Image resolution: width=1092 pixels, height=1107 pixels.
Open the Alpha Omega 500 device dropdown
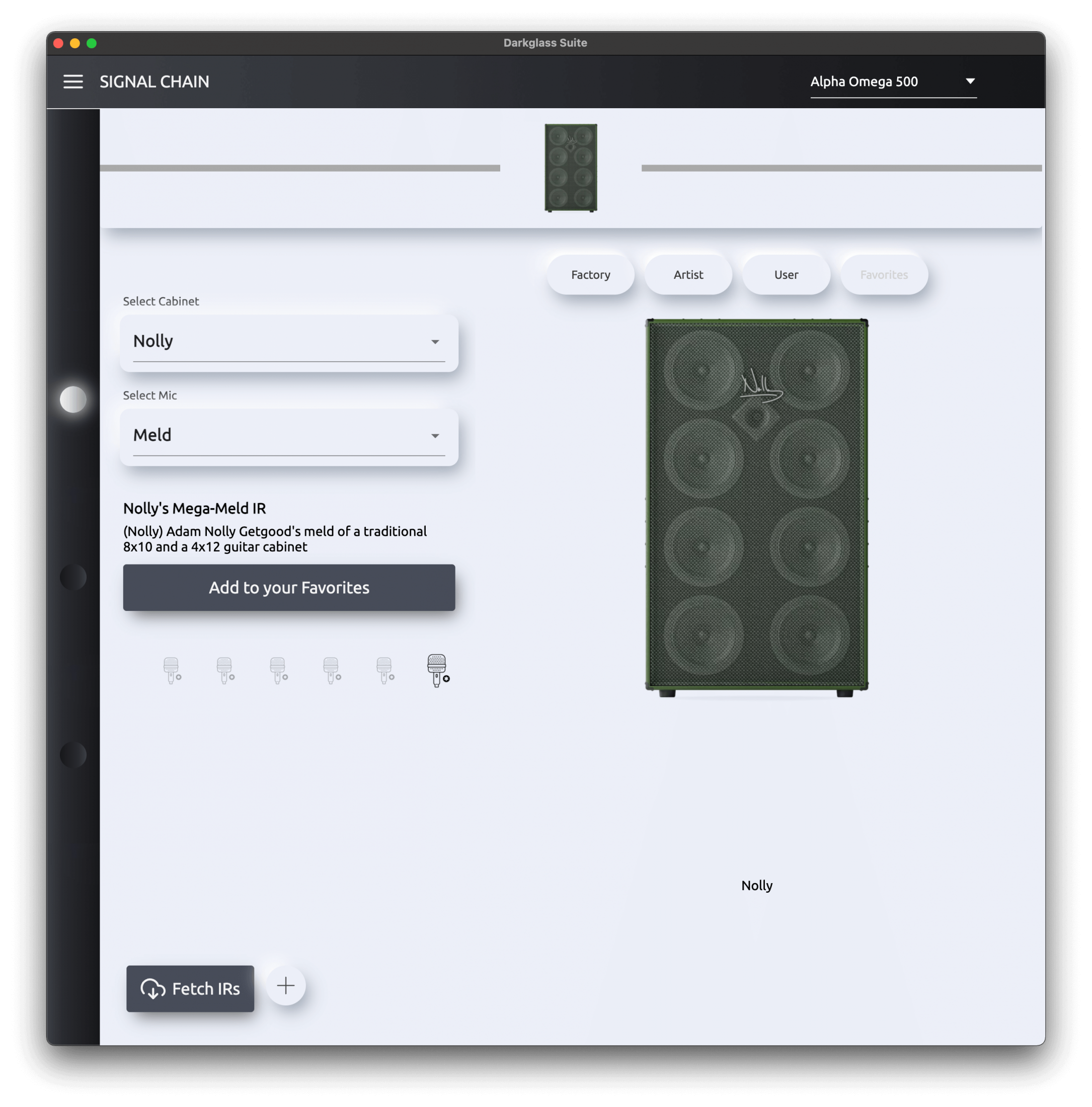coord(893,82)
